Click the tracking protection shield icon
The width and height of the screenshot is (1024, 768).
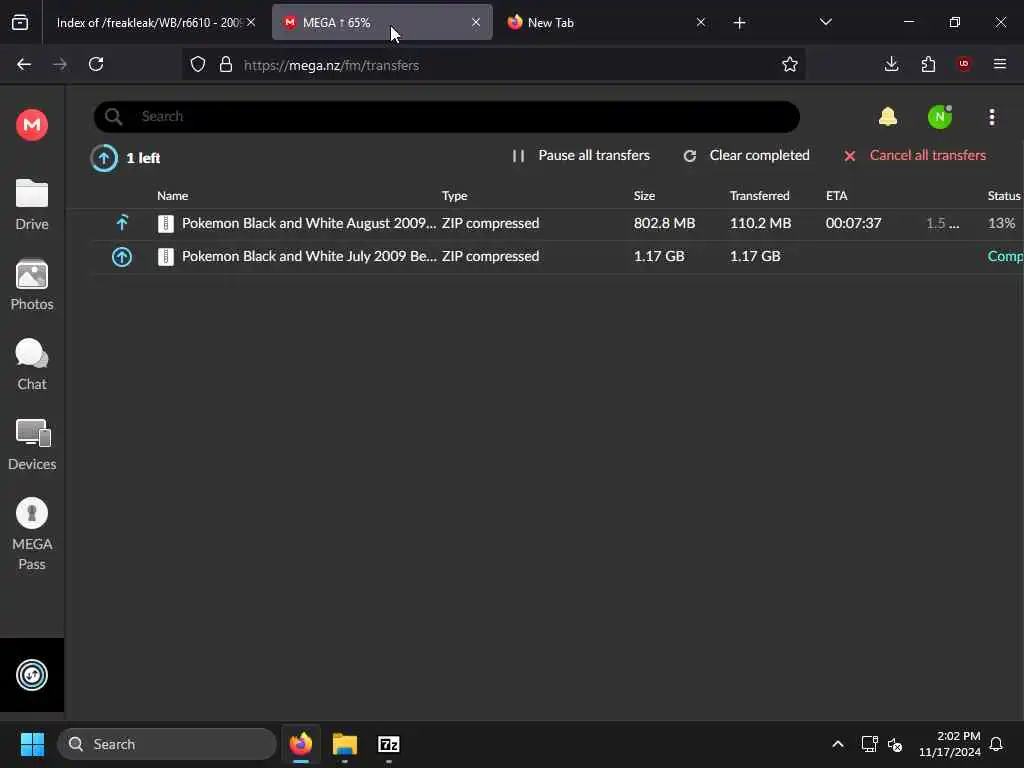[x=198, y=64]
